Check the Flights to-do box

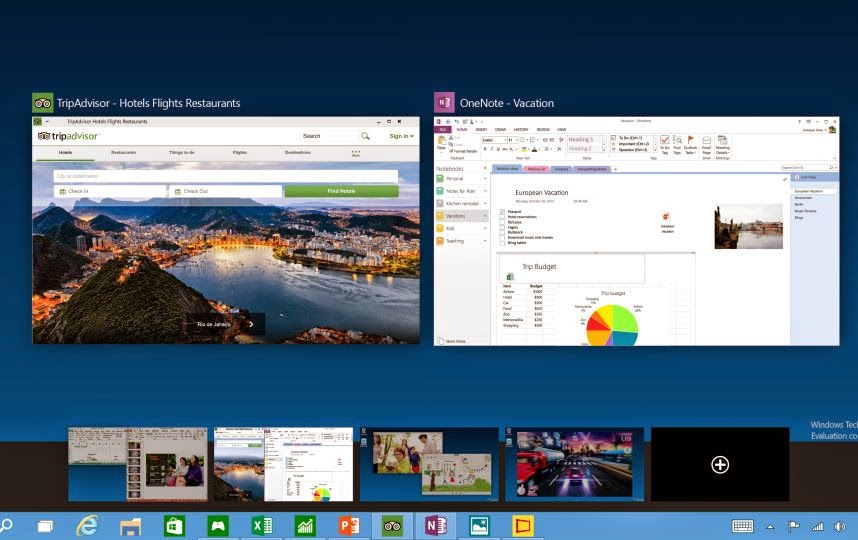point(502,227)
